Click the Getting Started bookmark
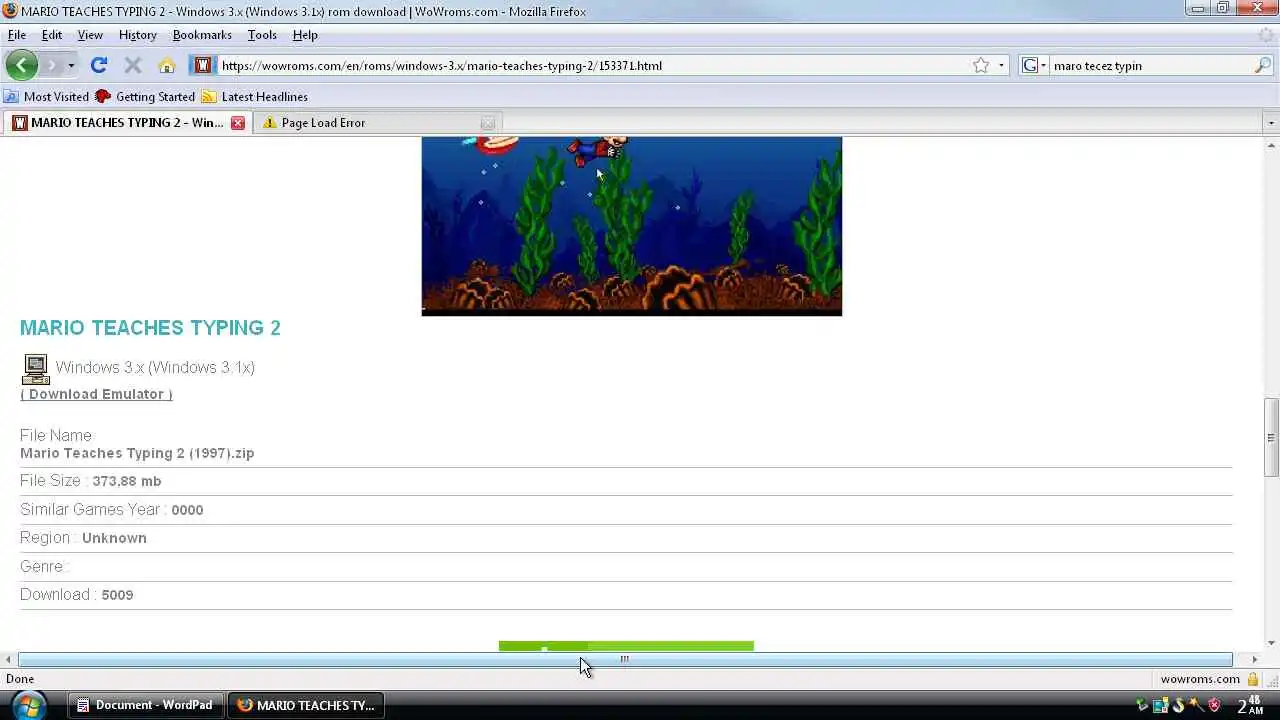The width and height of the screenshot is (1280, 720). (x=145, y=96)
